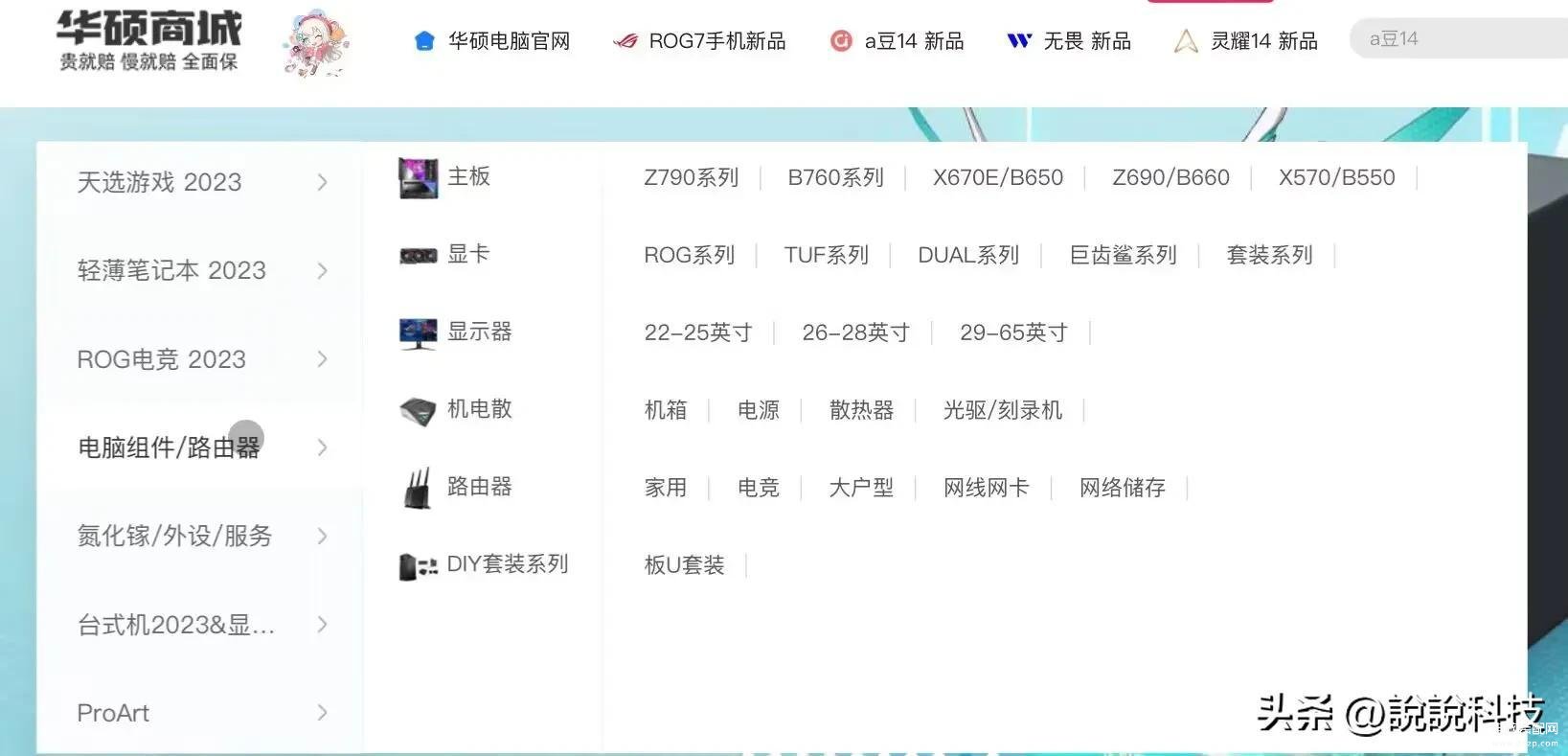The height and width of the screenshot is (756, 1568).
Task: Click the blue hexagon icon beside 华硕电脑官网
Action: tap(424, 41)
